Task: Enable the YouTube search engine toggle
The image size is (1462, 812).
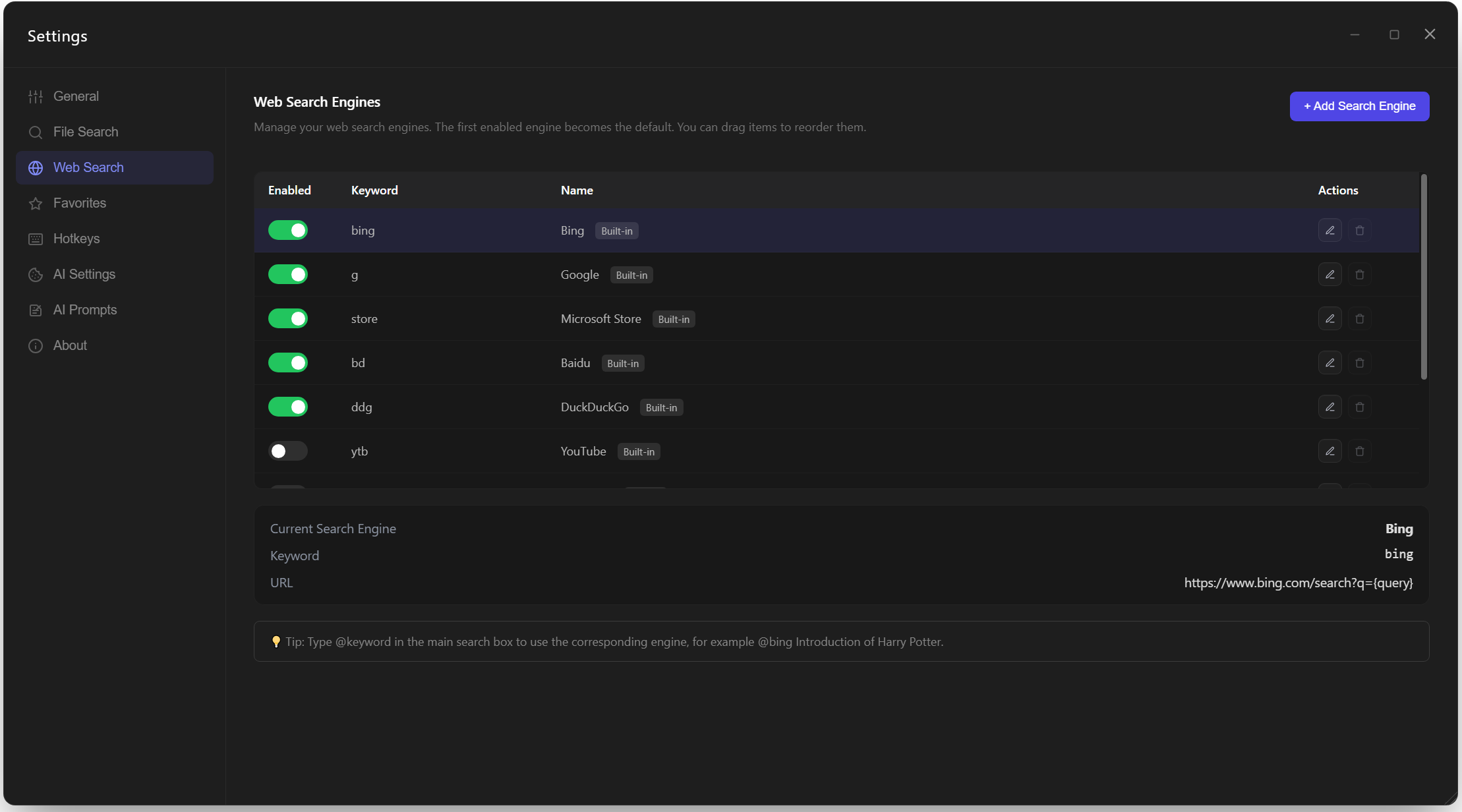Action: click(x=288, y=451)
